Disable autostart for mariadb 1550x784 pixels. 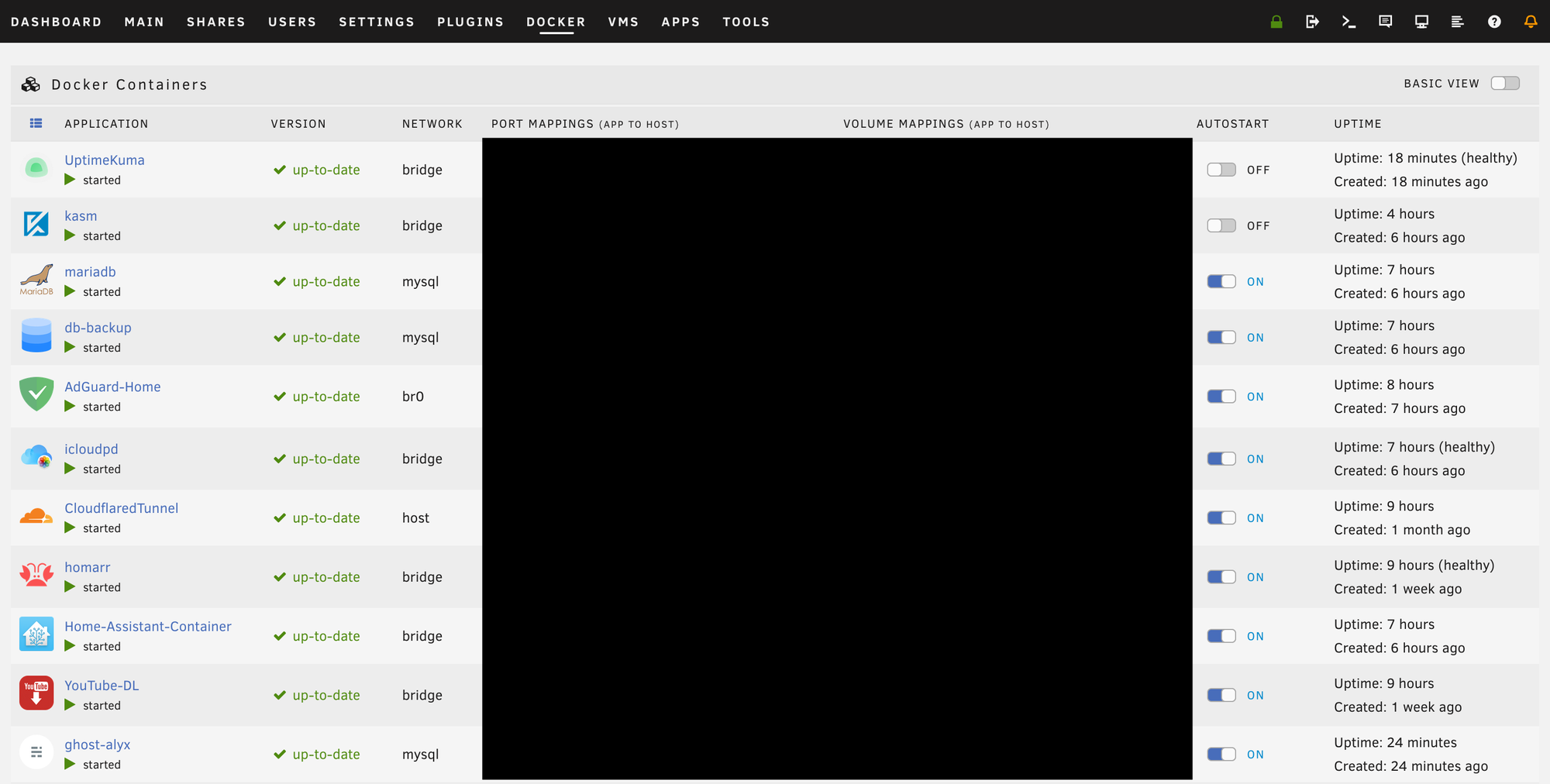click(x=1221, y=281)
